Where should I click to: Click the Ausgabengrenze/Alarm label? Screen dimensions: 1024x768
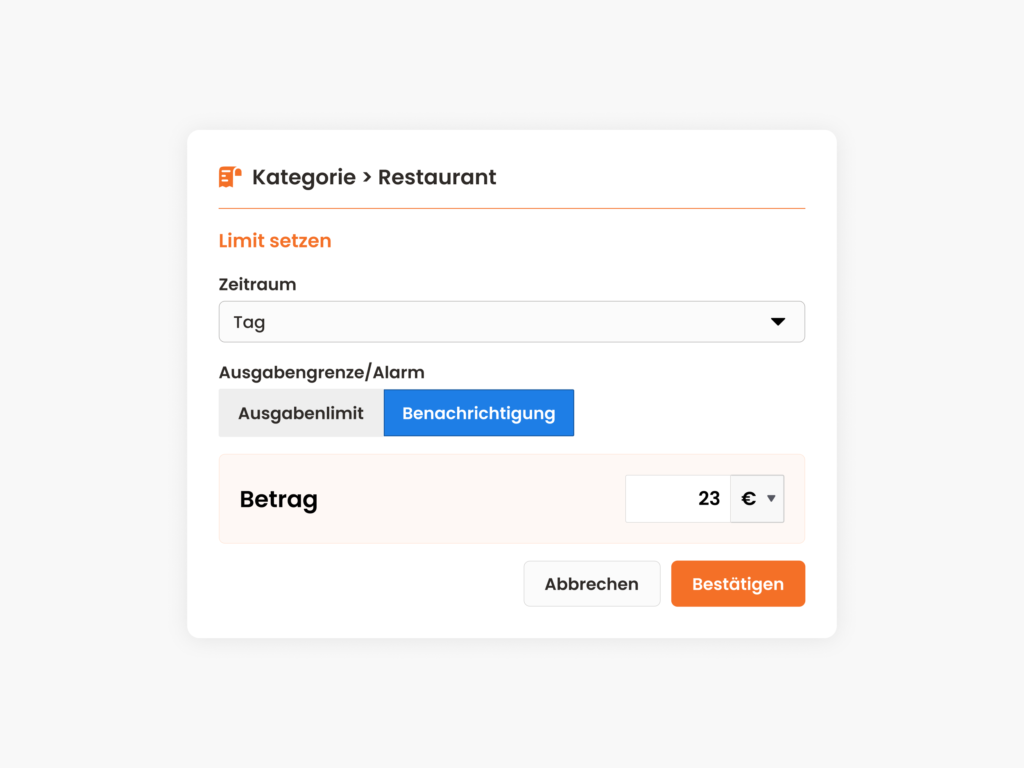click(x=321, y=372)
